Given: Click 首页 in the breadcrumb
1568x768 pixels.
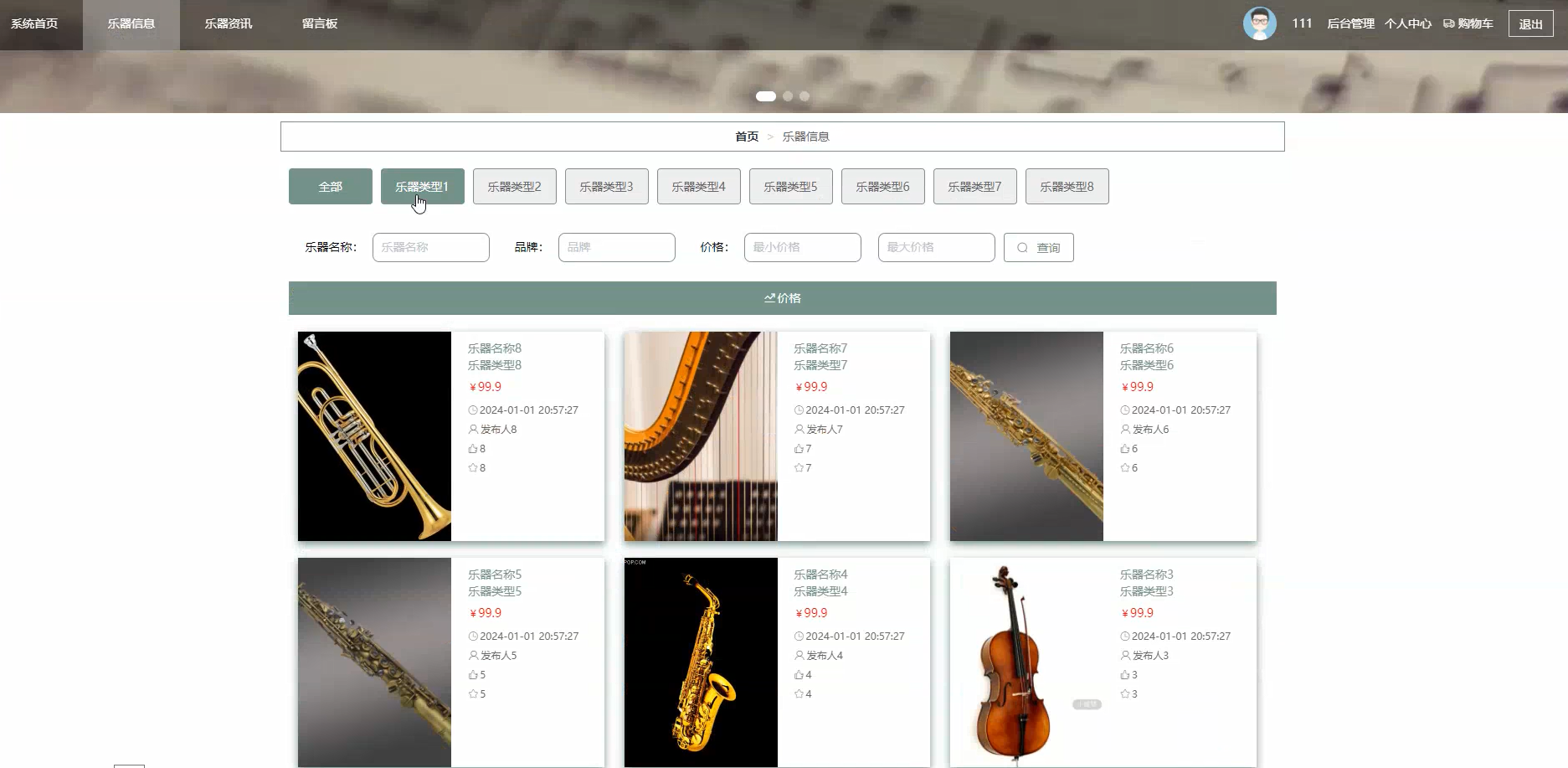Looking at the screenshot, I should click(746, 136).
